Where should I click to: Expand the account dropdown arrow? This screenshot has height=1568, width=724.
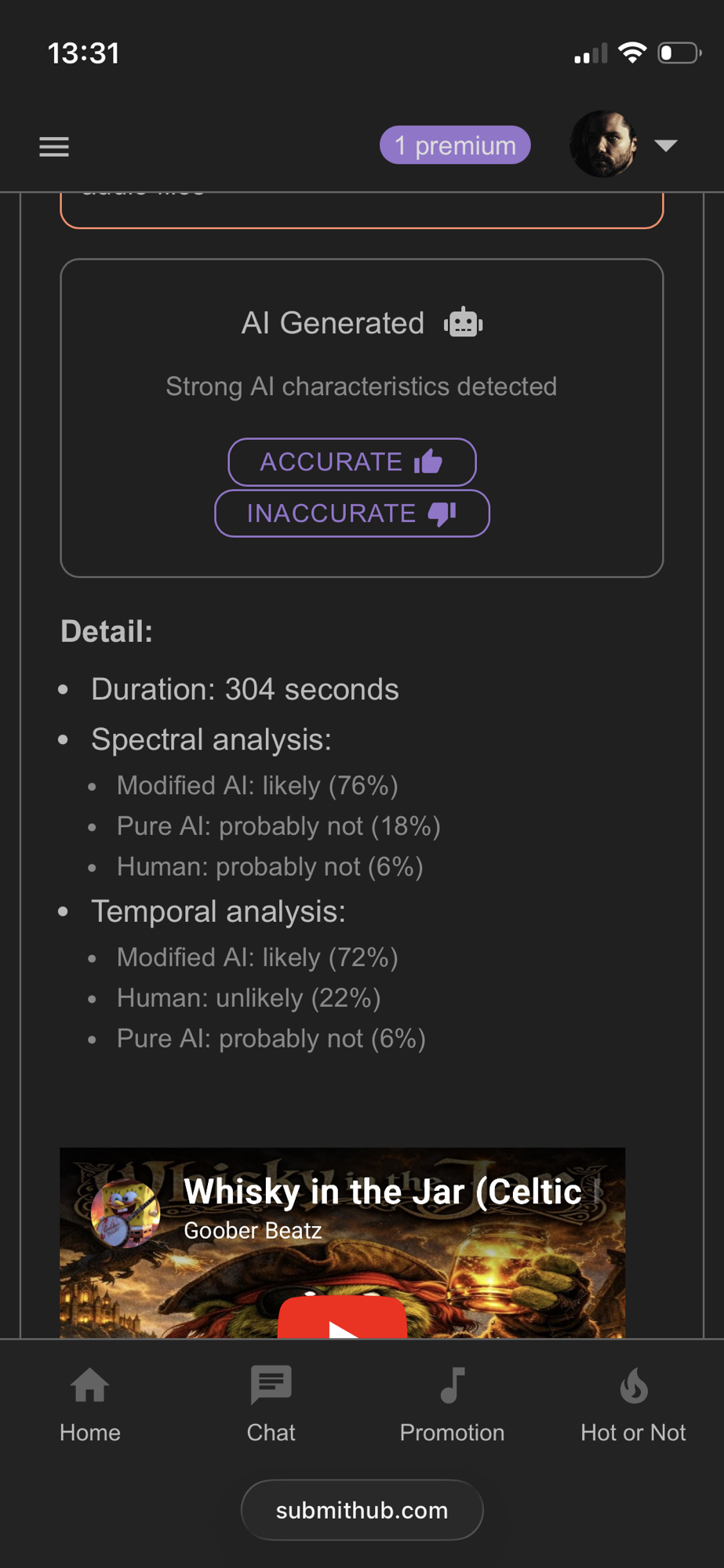[666, 145]
